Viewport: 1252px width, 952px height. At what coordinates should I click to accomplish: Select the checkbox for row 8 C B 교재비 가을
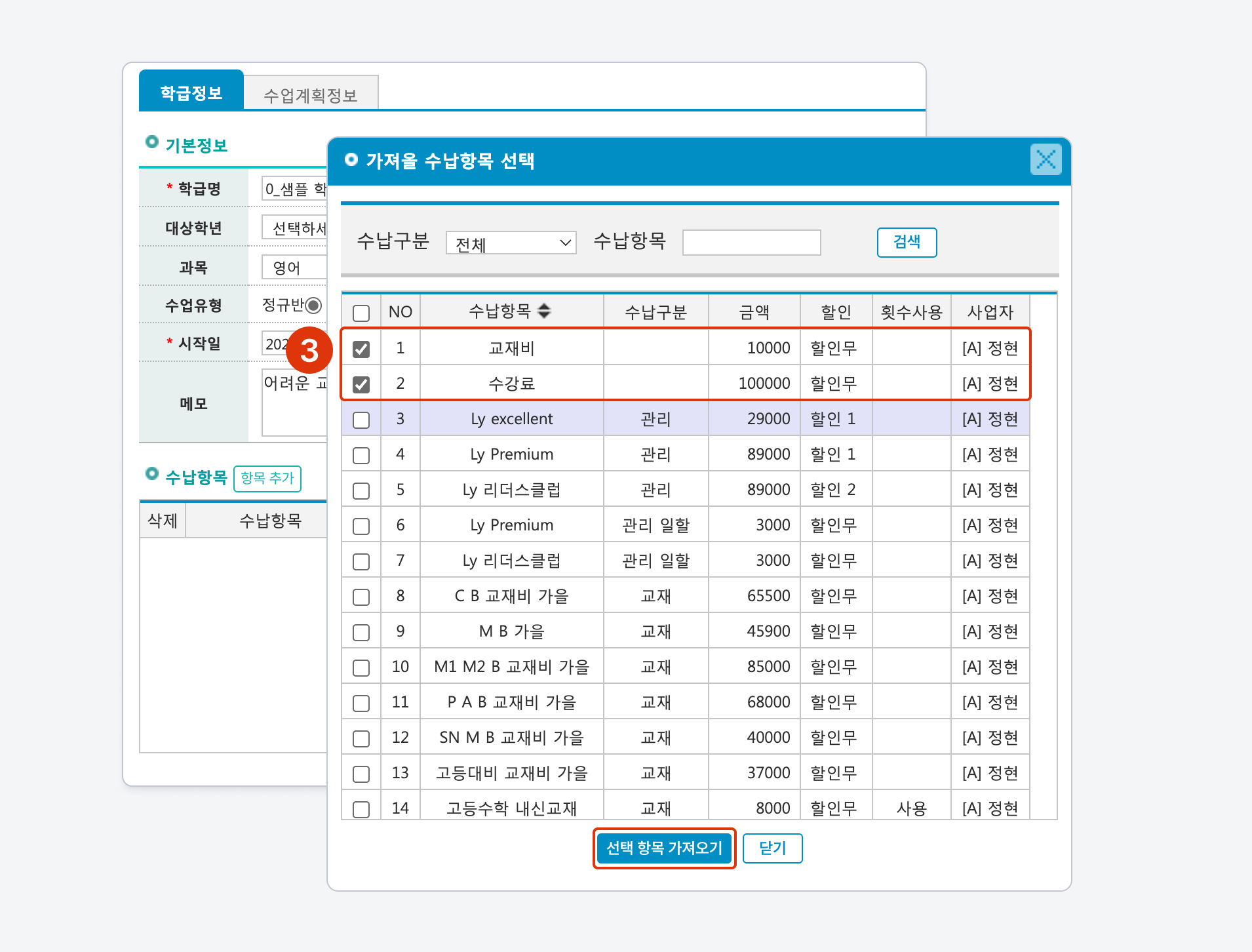pyautogui.click(x=361, y=597)
